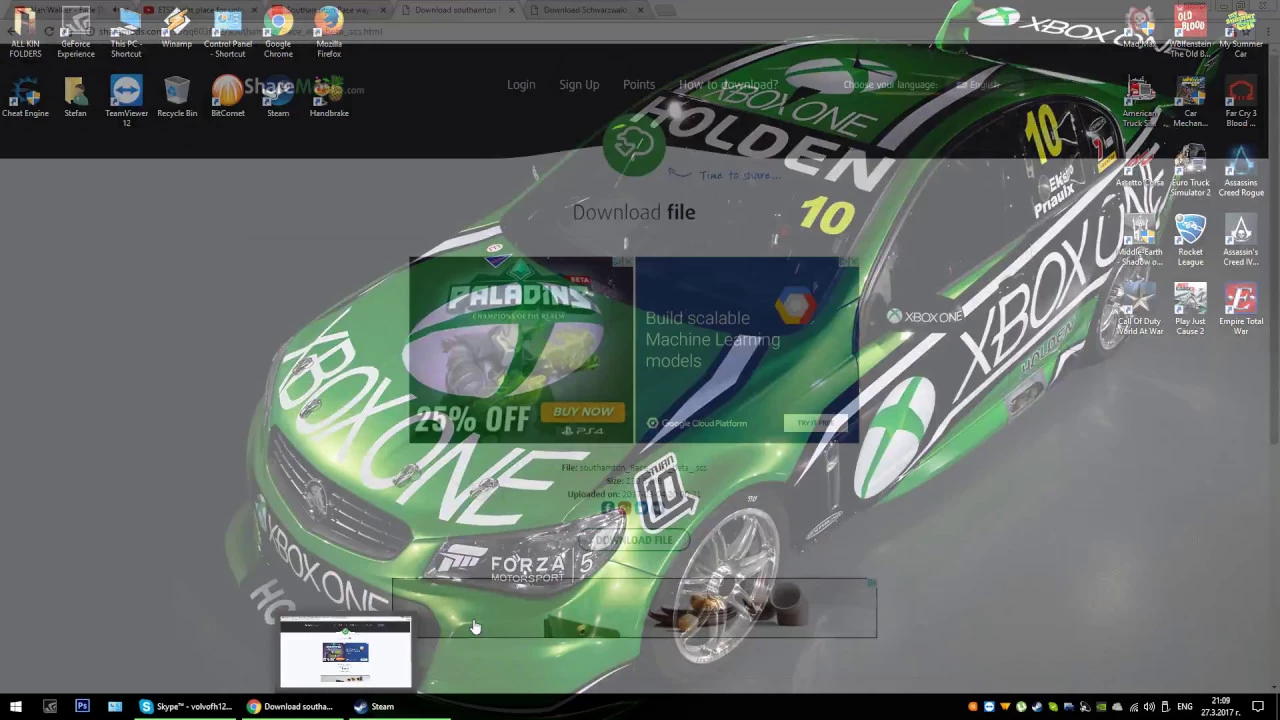Viewport: 1280px width, 720px height.
Task: Select the BitComet desktop shortcut
Action: [228, 97]
